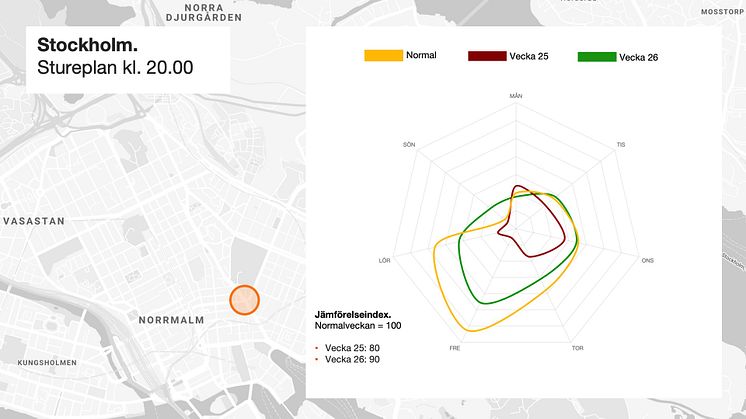Select the 'Vecka 26' legend label
This screenshot has height=419, width=746.
638,58
